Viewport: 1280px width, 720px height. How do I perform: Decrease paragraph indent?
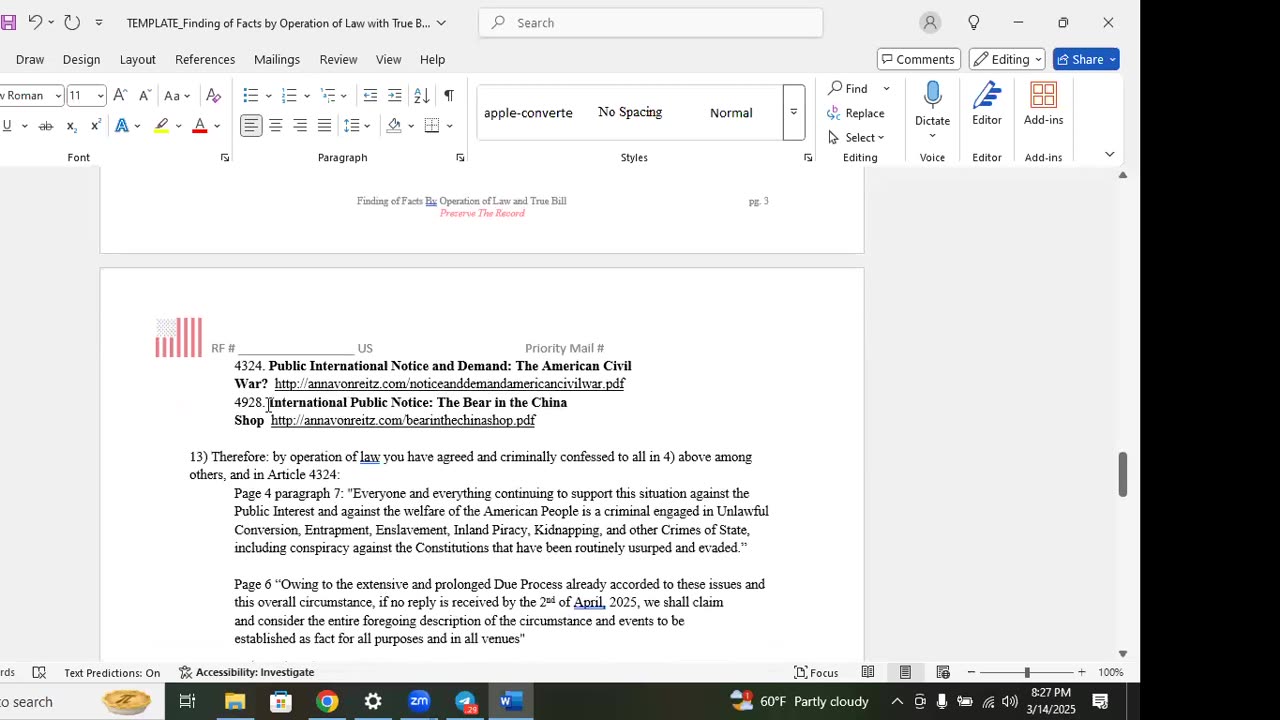(370, 96)
